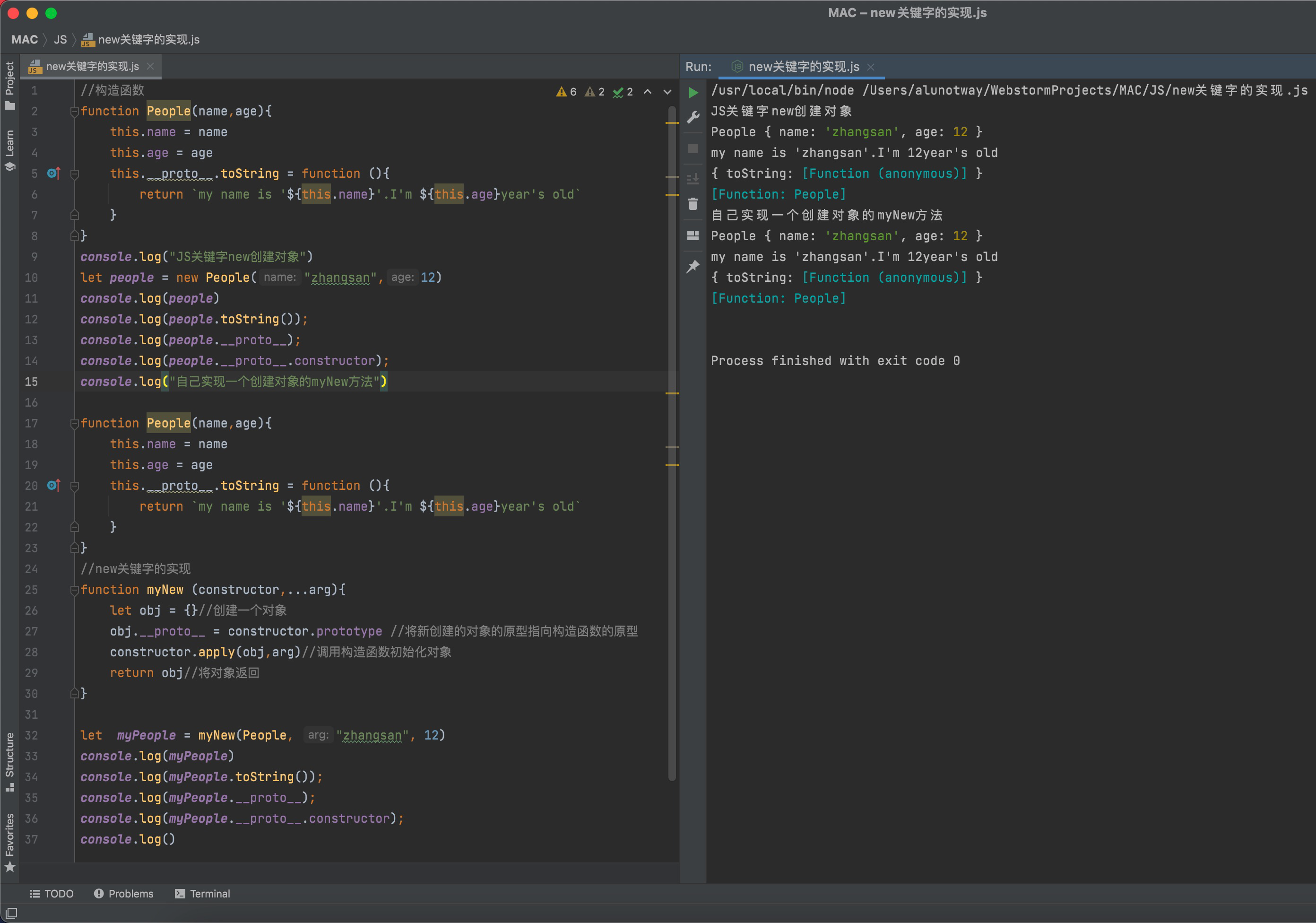Click name: parameter hint on line 10
1316x923 pixels.
280,278
